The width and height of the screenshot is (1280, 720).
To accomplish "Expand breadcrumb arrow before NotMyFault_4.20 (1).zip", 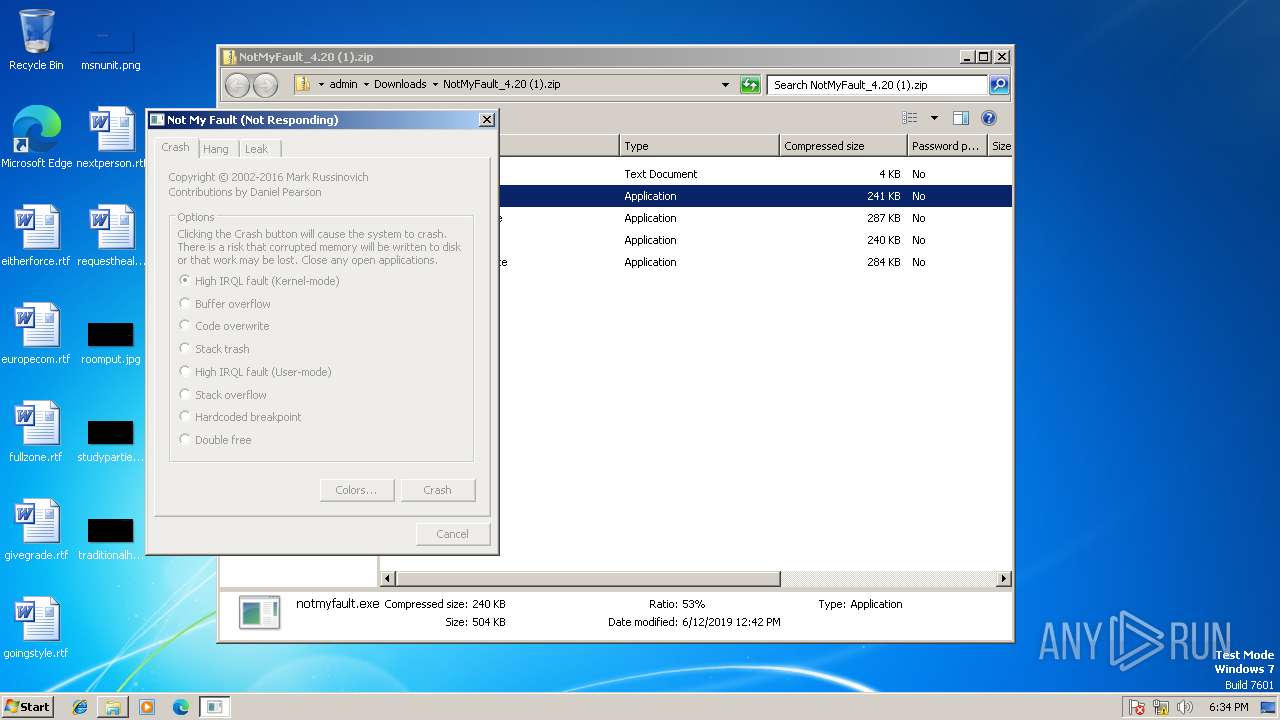I will pos(435,84).
